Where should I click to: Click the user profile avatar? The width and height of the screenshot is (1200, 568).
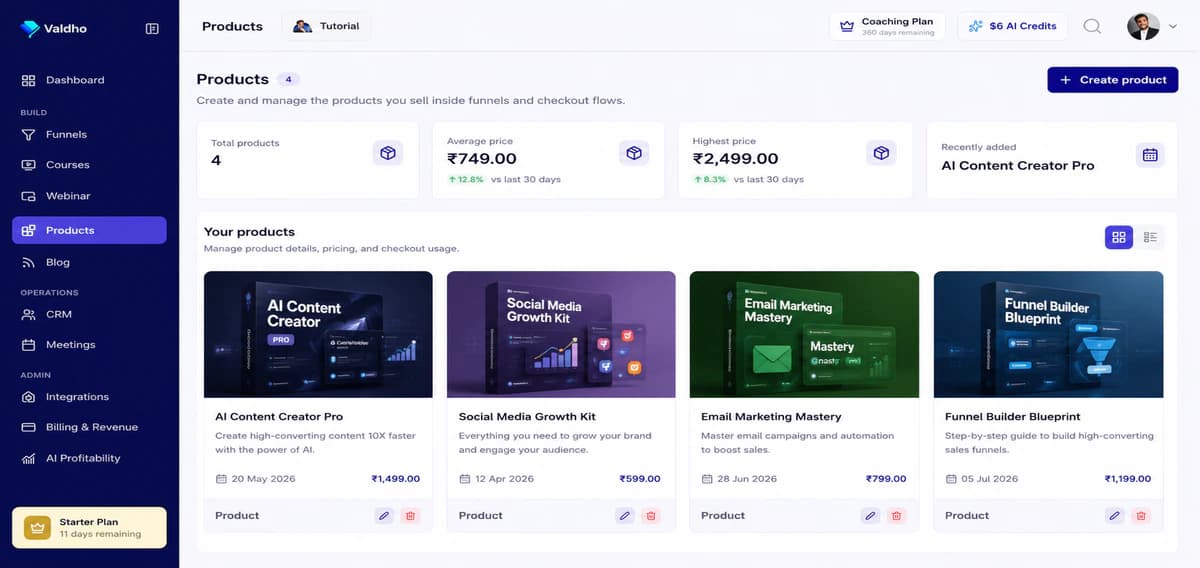point(1143,27)
